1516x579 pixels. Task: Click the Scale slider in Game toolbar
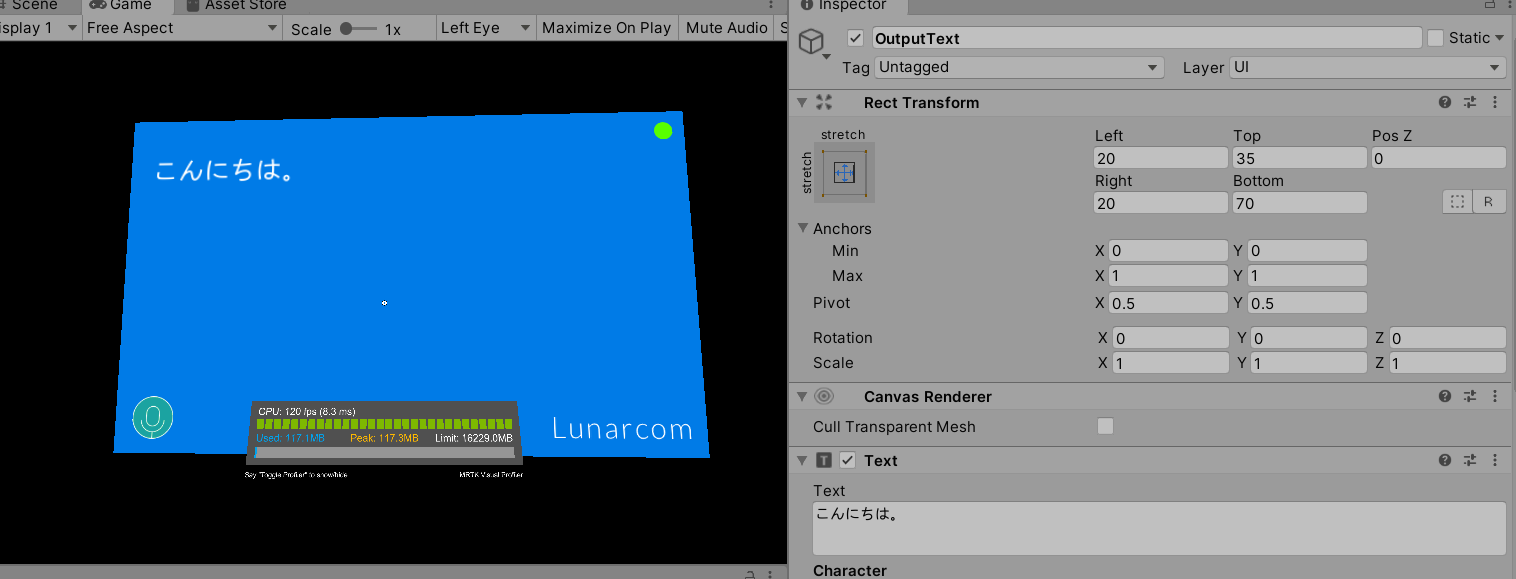(359, 29)
